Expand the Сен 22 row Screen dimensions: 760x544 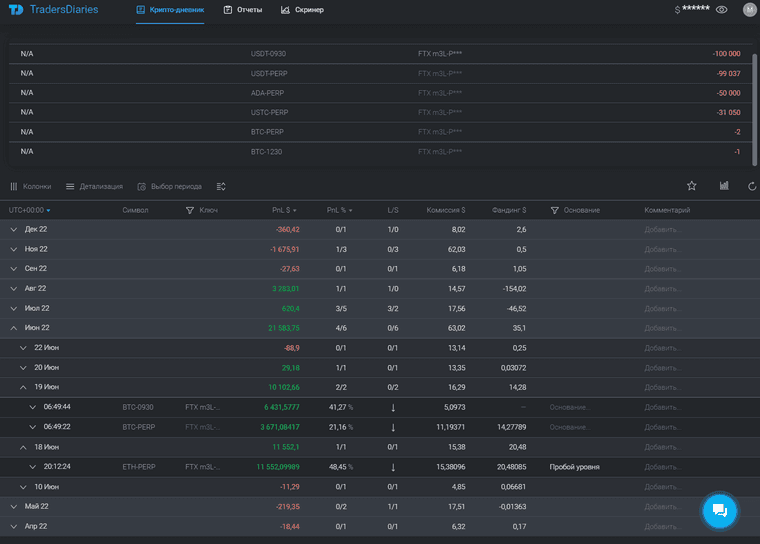click(14, 269)
